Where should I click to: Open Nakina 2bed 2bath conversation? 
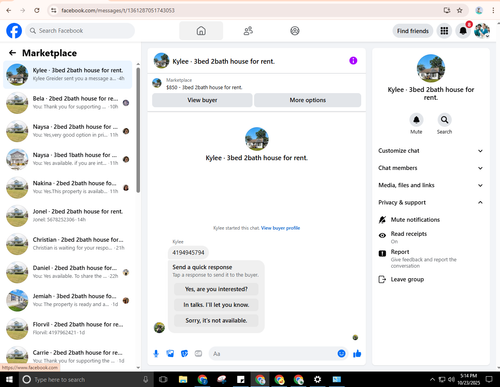point(68,187)
